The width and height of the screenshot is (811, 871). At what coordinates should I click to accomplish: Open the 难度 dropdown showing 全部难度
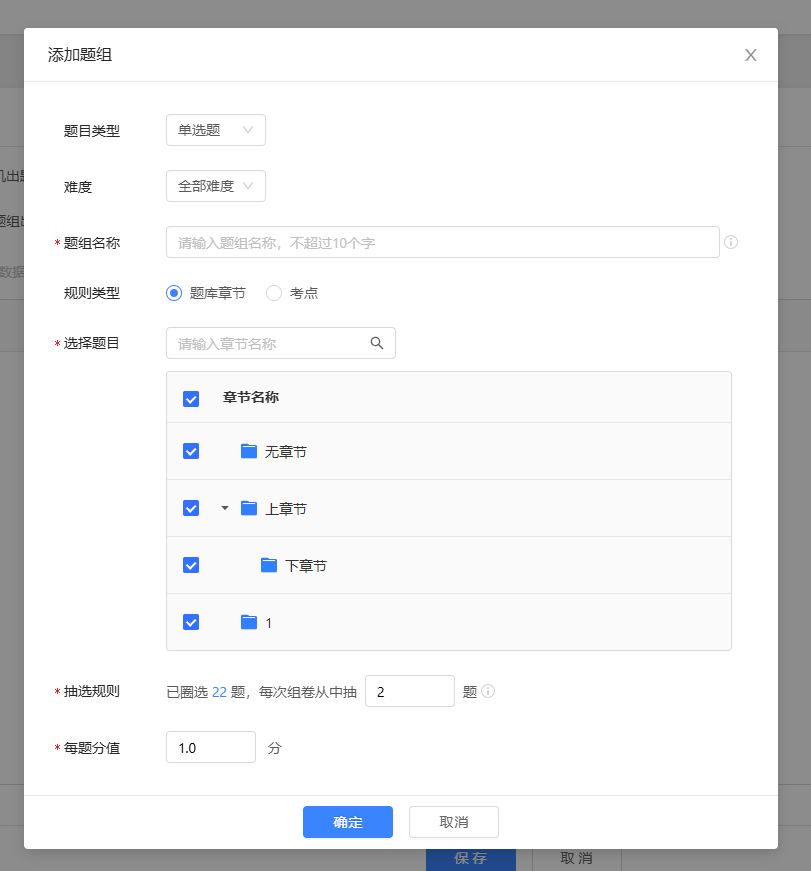(x=216, y=186)
